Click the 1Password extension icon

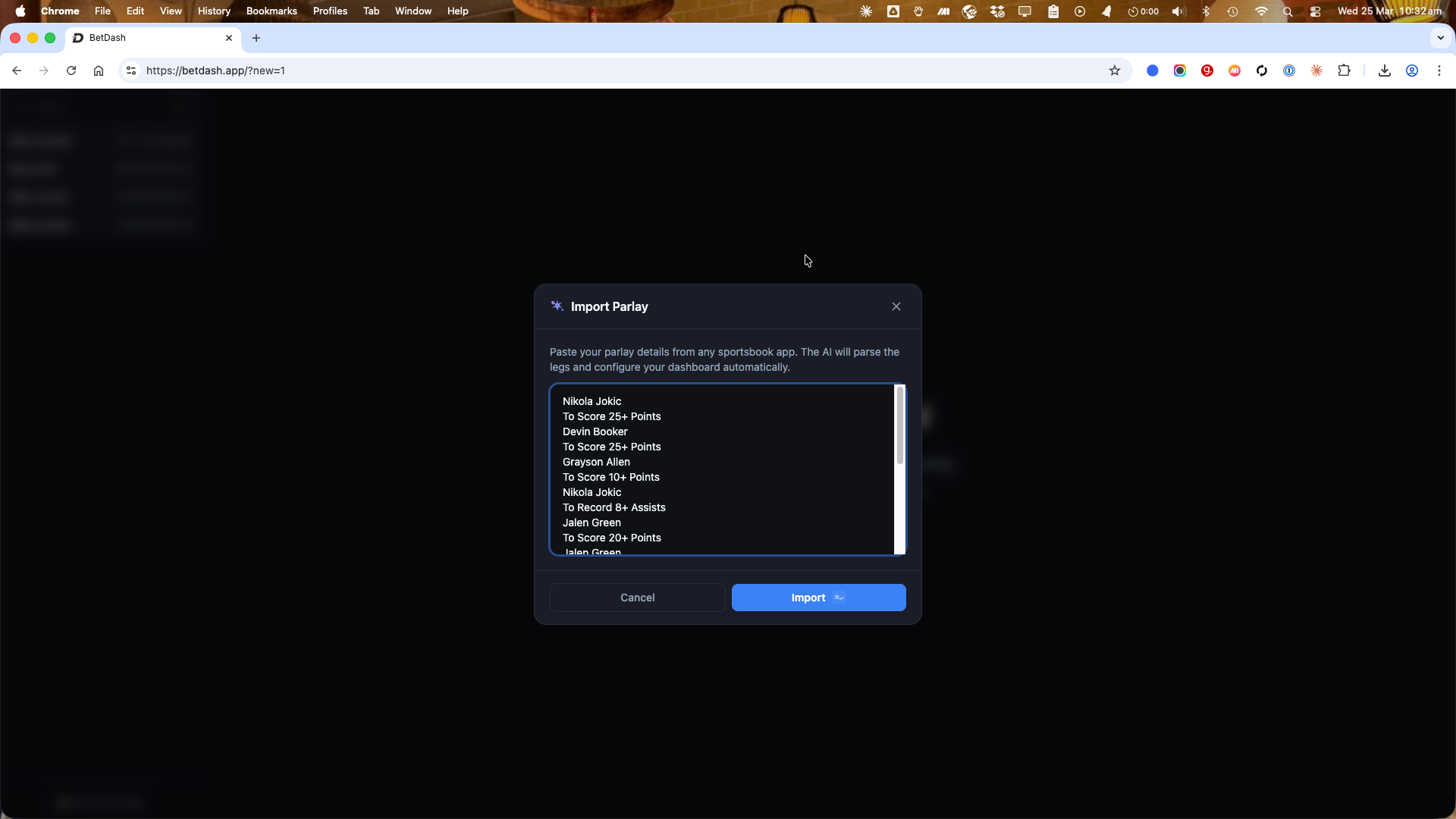tap(1289, 71)
